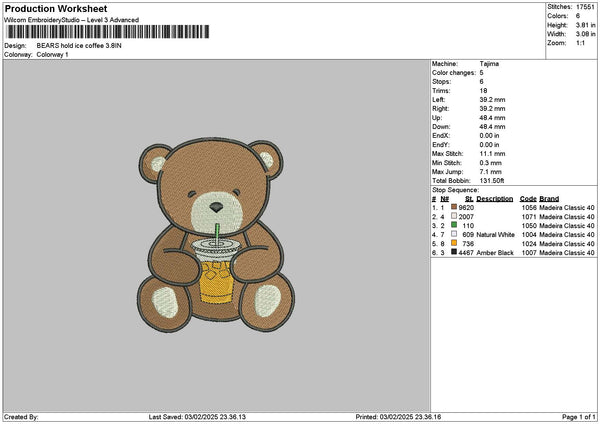Click the black 4467 Amber Black swatch

(x=455, y=253)
